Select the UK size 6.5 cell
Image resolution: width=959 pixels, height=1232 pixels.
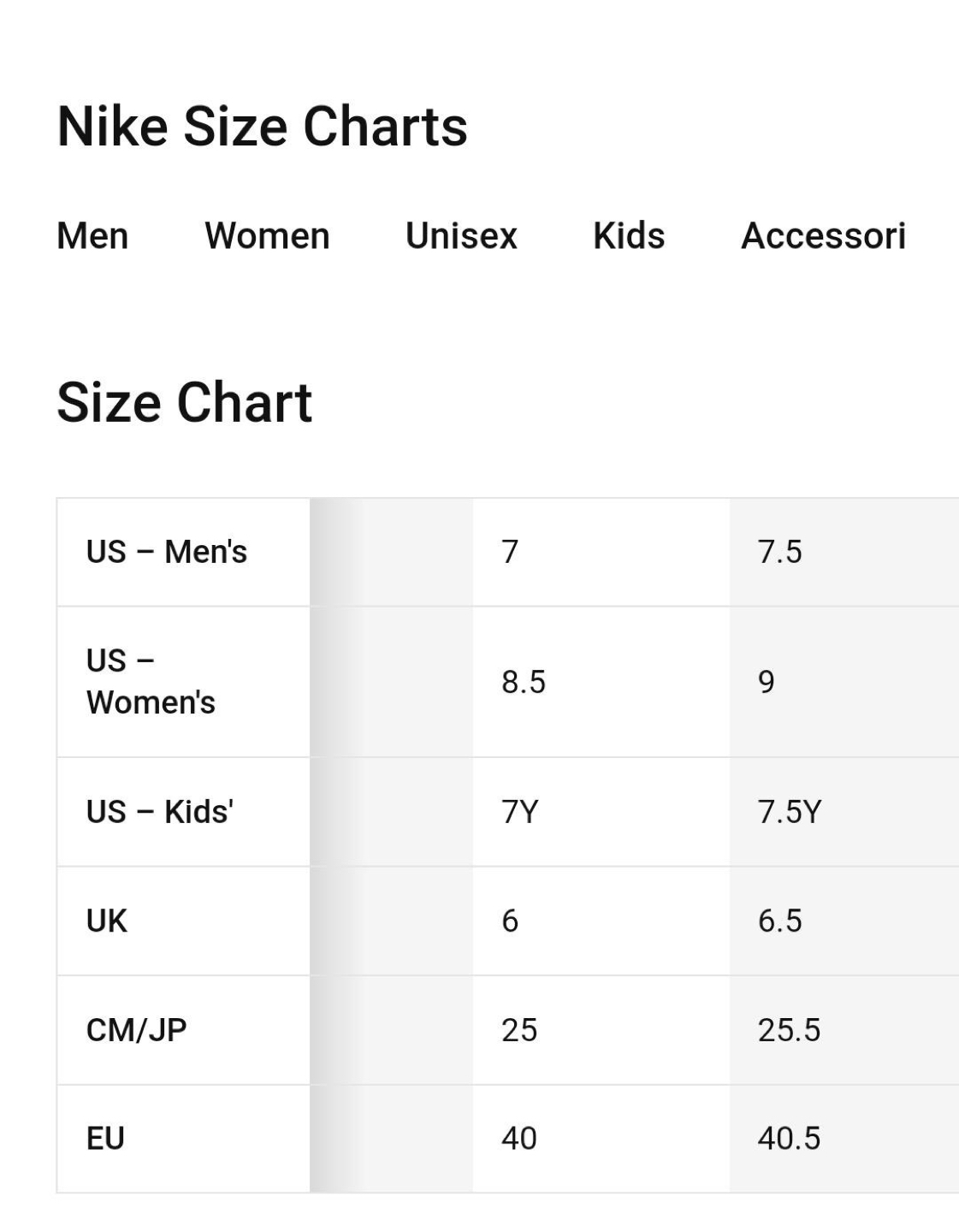780,921
